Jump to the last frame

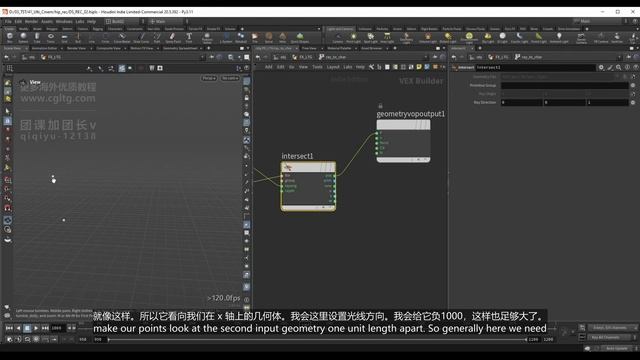pyautogui.click(x=45, y=328)
